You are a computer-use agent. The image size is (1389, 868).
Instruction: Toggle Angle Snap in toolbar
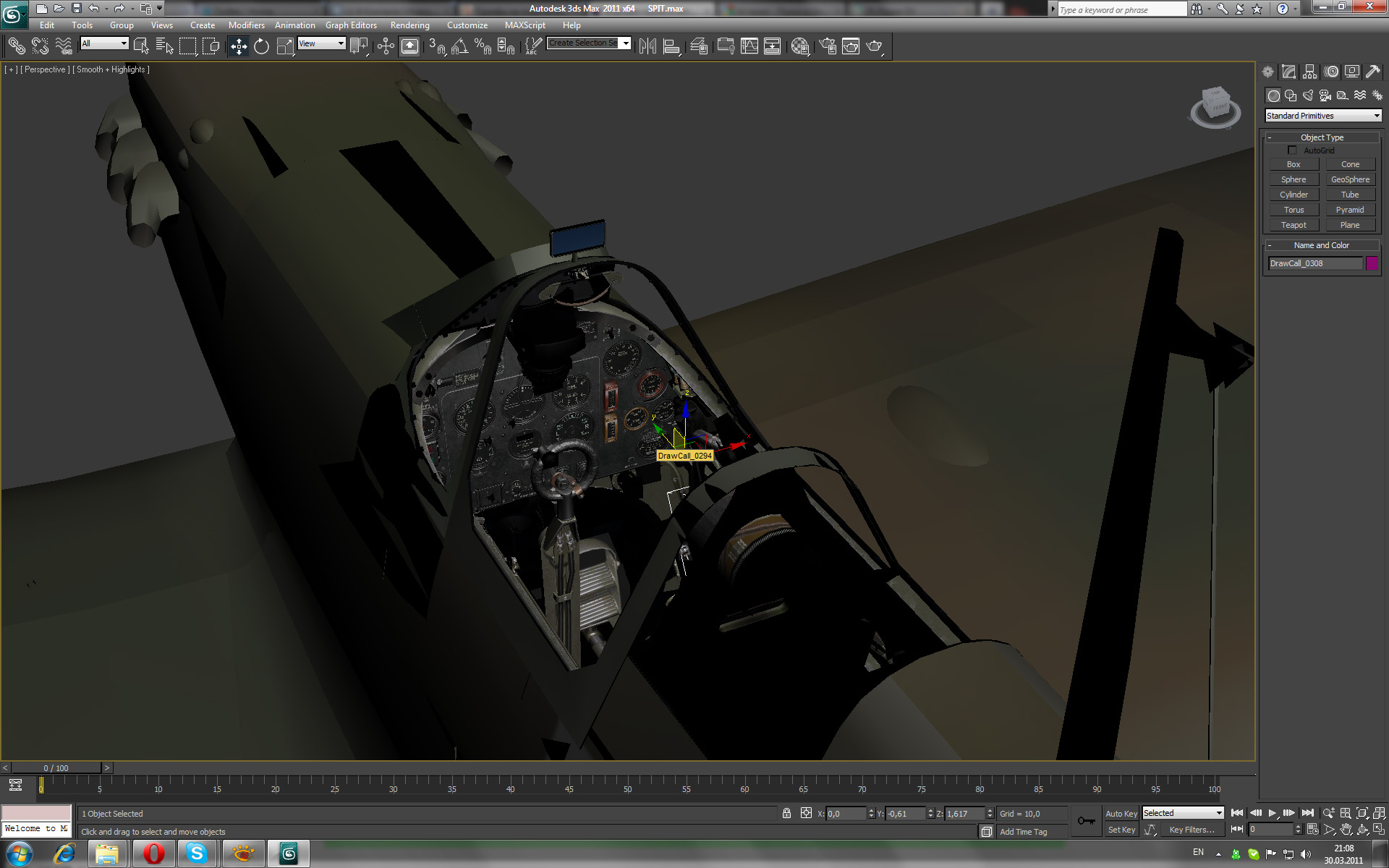459,47
